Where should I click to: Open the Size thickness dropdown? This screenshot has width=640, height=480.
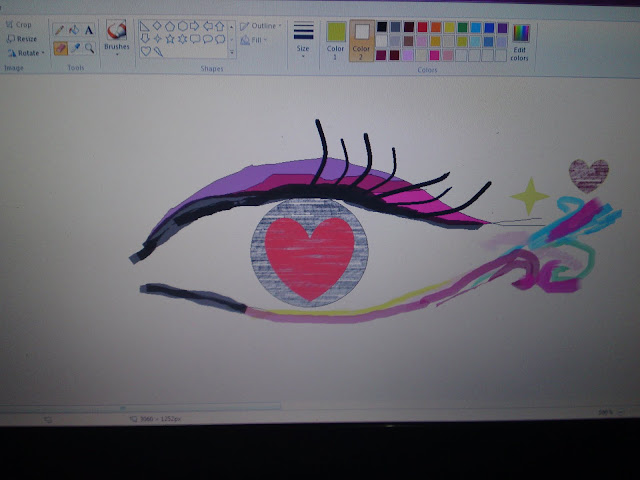pos(303,40)
